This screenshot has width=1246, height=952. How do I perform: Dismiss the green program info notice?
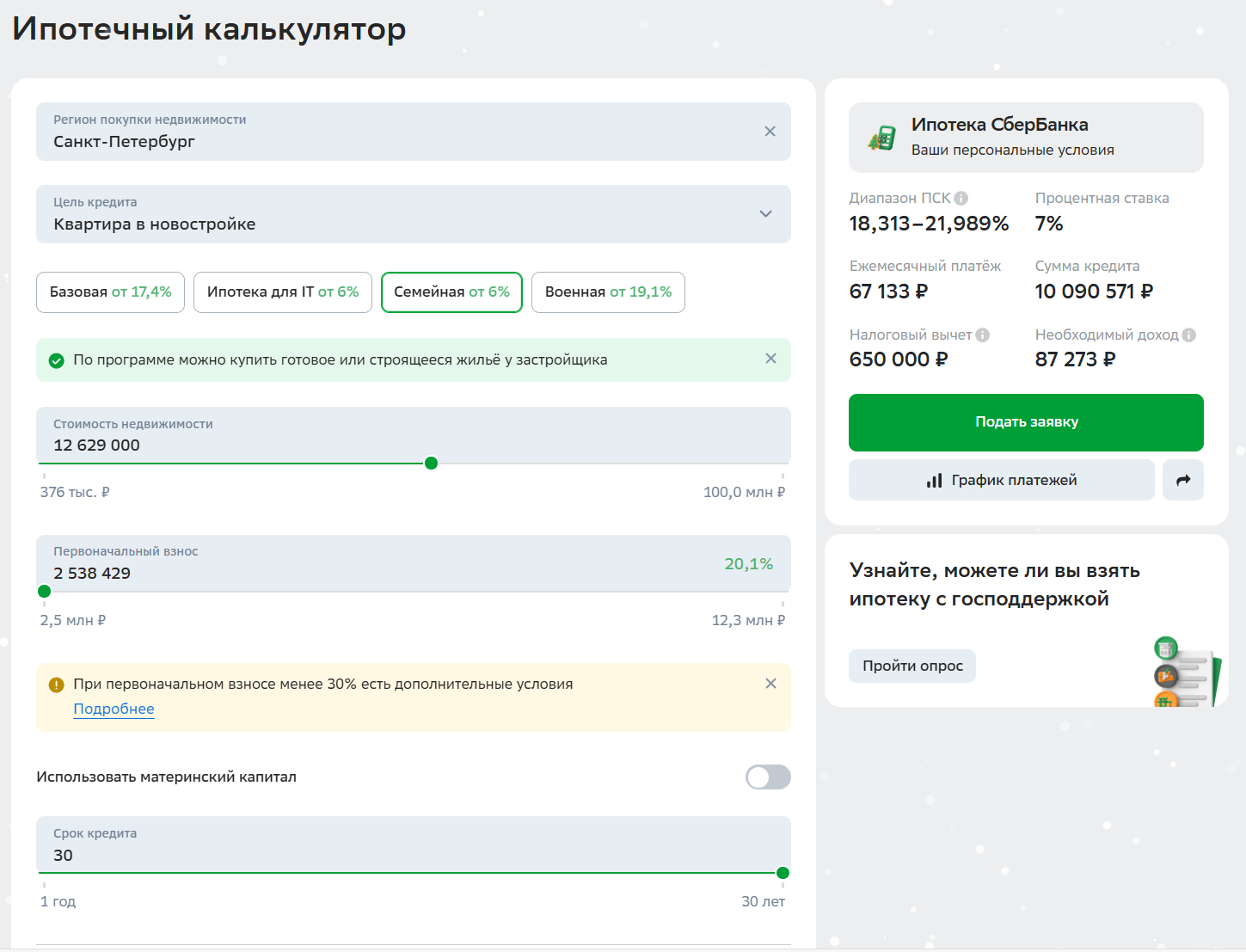click(770, 359)
